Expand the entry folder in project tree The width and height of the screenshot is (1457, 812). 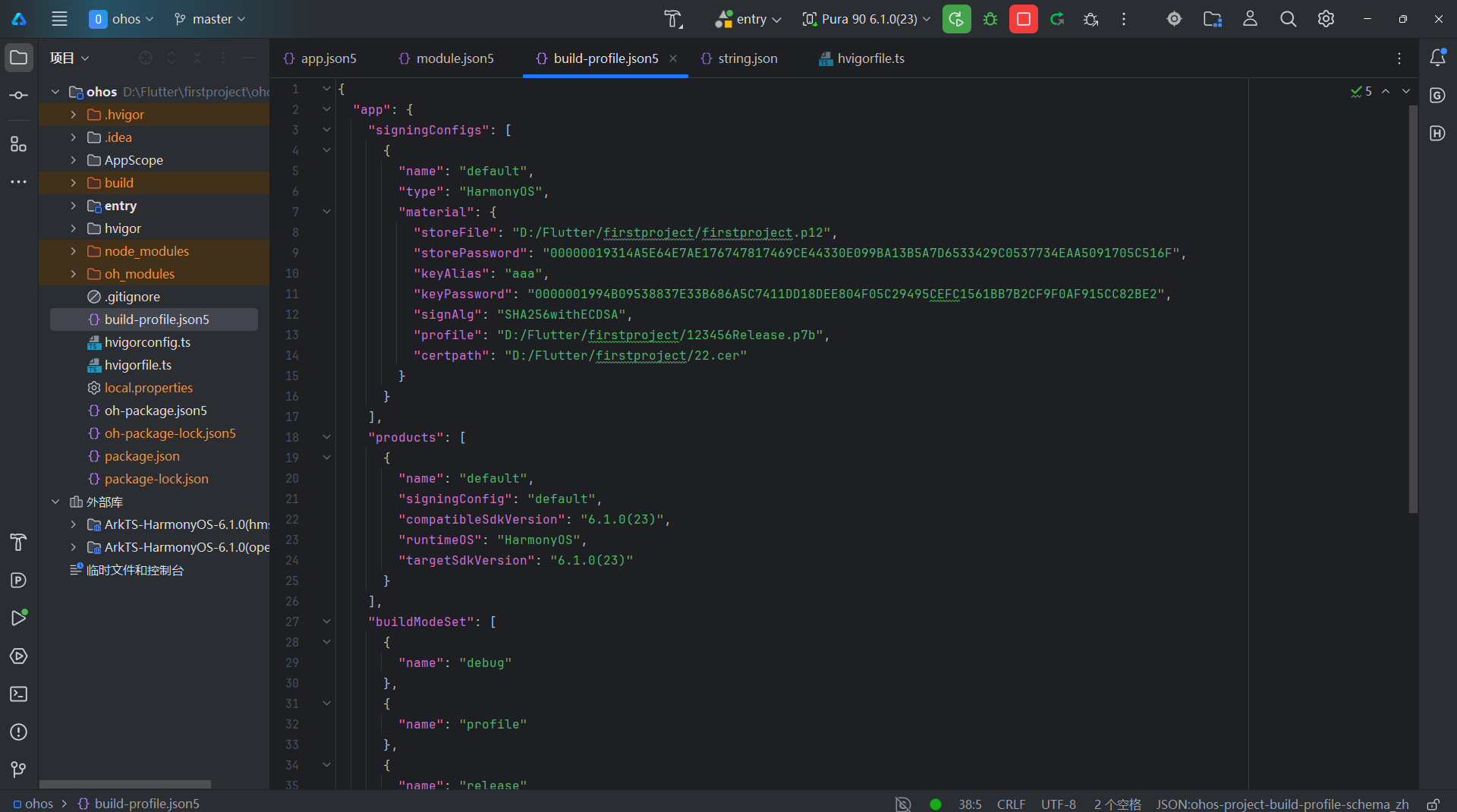(x=73, y=206)
